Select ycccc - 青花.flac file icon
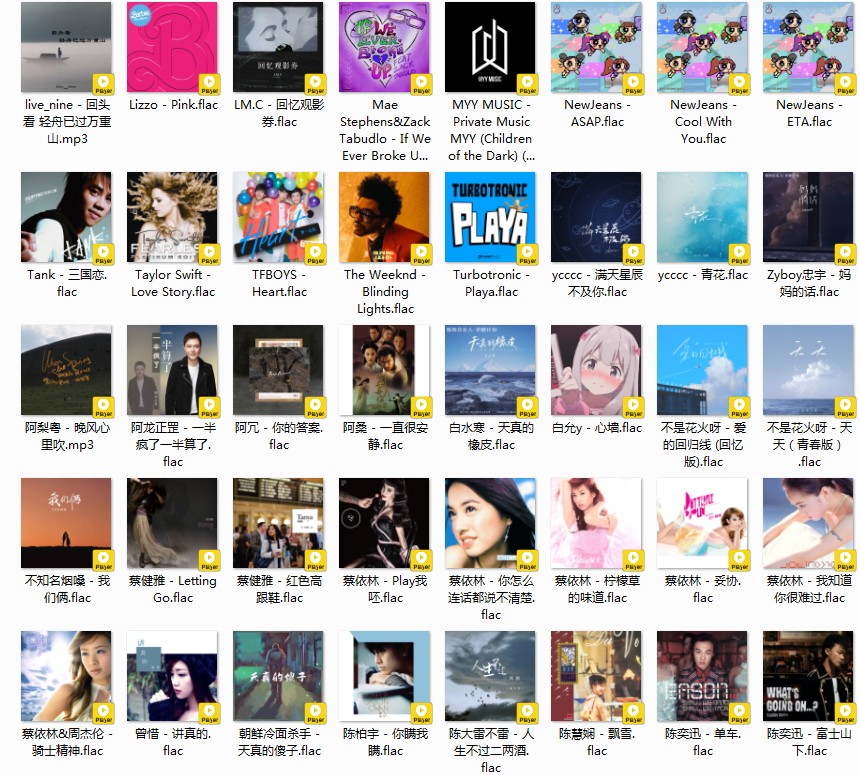860x775 pixels. (702, 217)
